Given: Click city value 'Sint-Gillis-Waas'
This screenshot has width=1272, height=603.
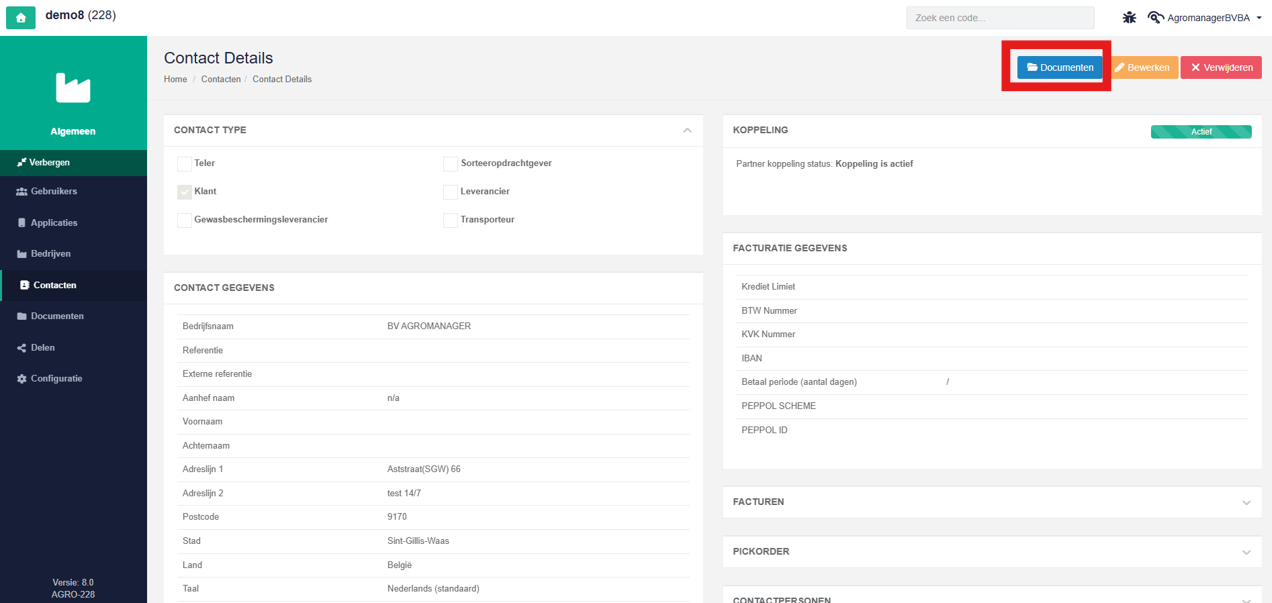Looking at the screenshot, I should [x=418, y=541].
